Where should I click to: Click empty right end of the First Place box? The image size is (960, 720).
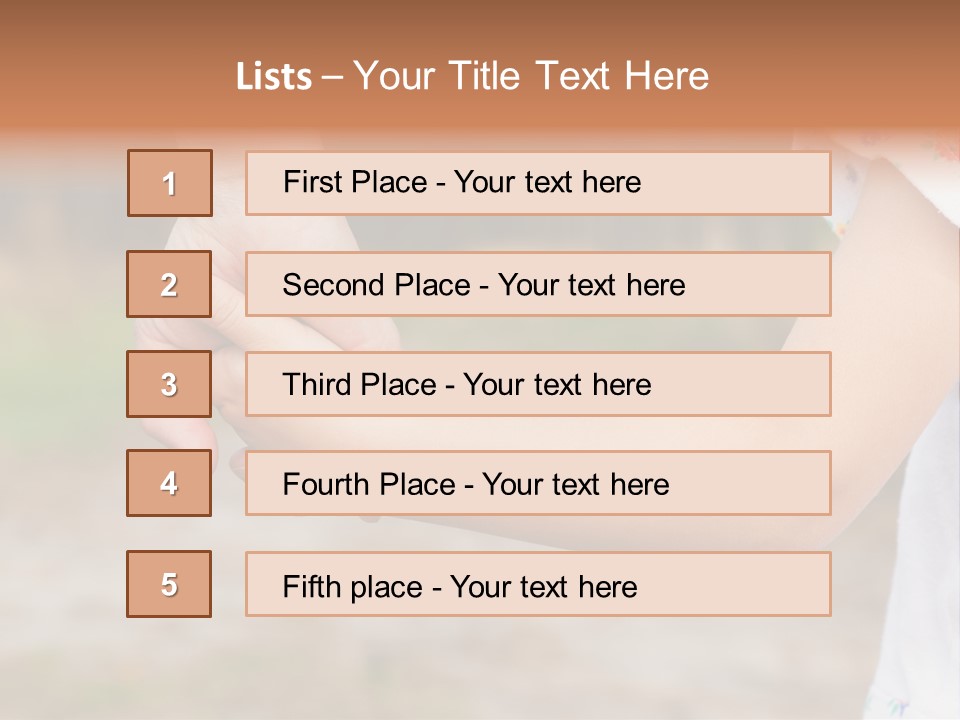(x=760, y=183)
